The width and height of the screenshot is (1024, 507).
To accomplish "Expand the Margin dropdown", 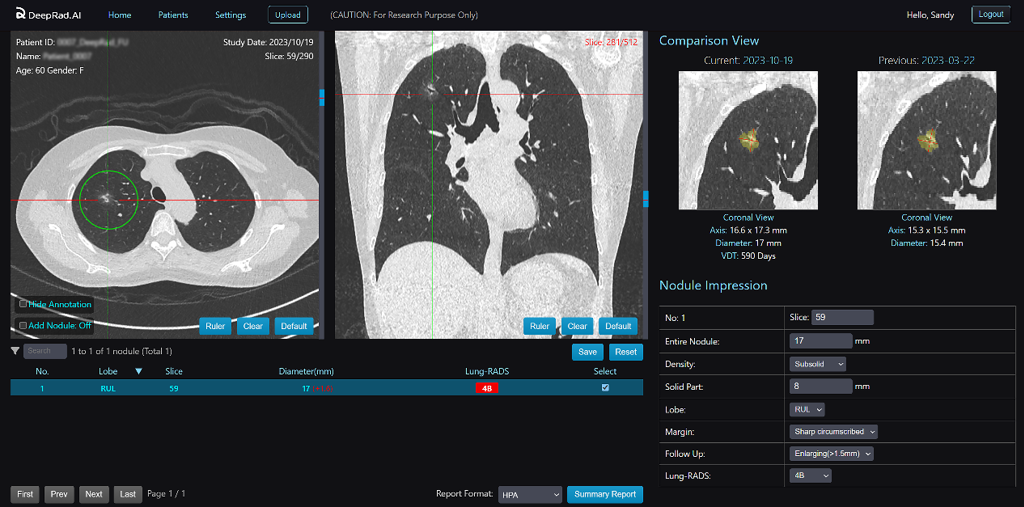I will point(833,431).
